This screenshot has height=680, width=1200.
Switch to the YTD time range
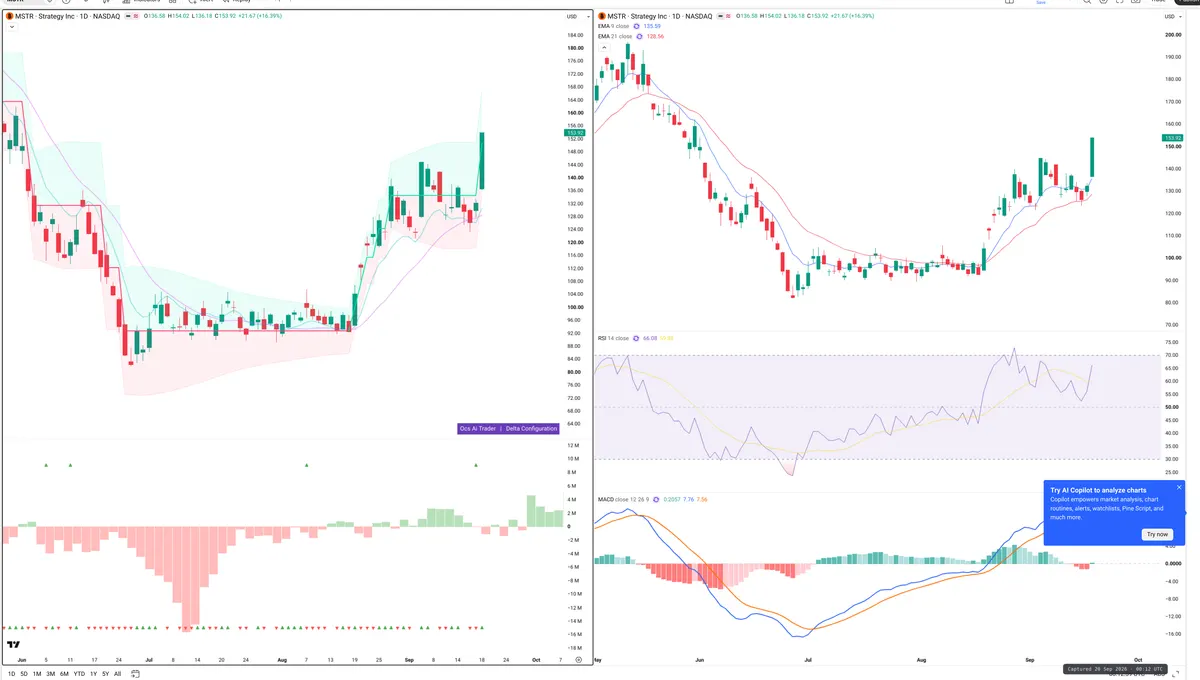click(79, 674)
